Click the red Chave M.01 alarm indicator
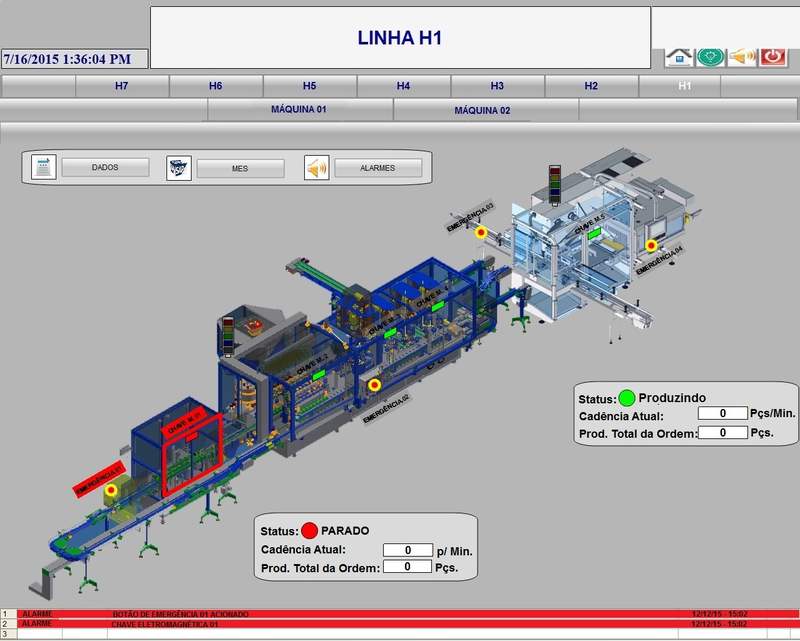 click(x=191, y=437)
